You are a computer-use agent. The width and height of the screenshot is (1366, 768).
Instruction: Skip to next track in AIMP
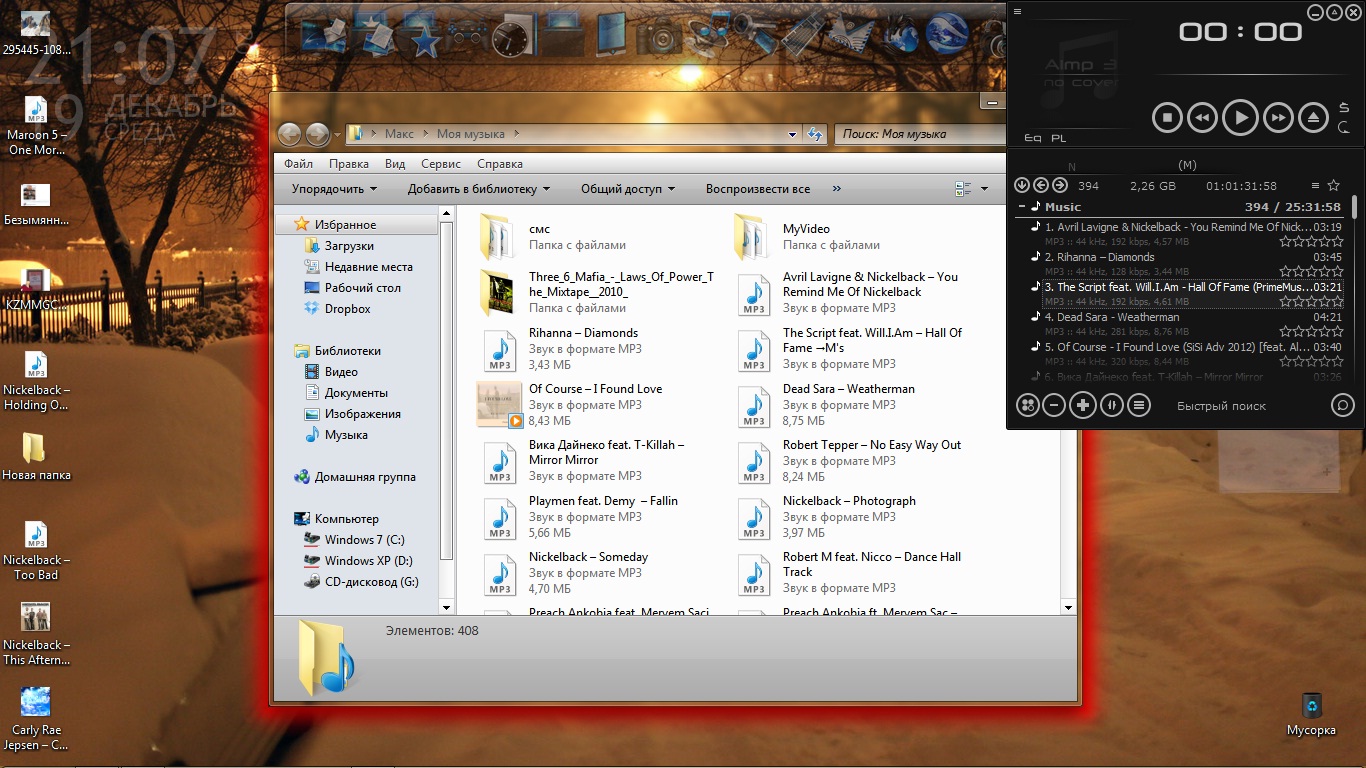pyautogui.click(x=1278, y=118)
